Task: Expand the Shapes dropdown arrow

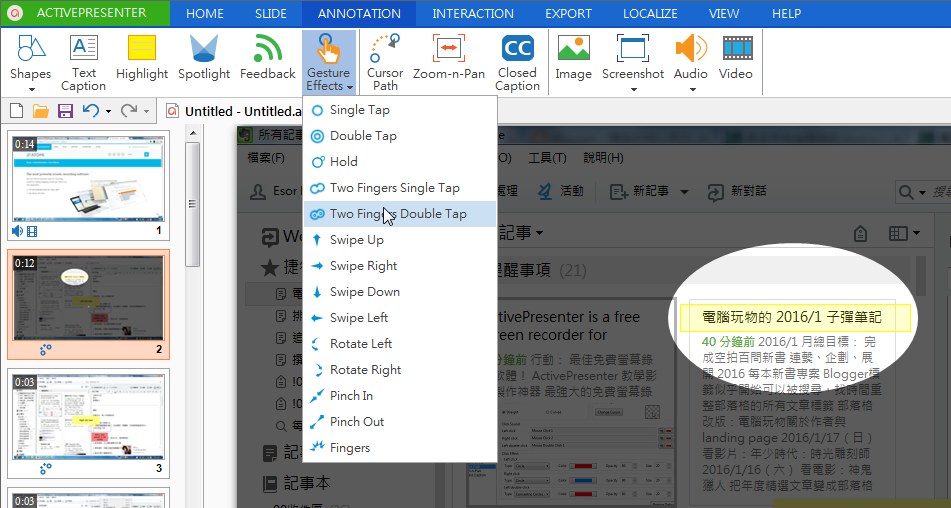Action: (32, 90)
